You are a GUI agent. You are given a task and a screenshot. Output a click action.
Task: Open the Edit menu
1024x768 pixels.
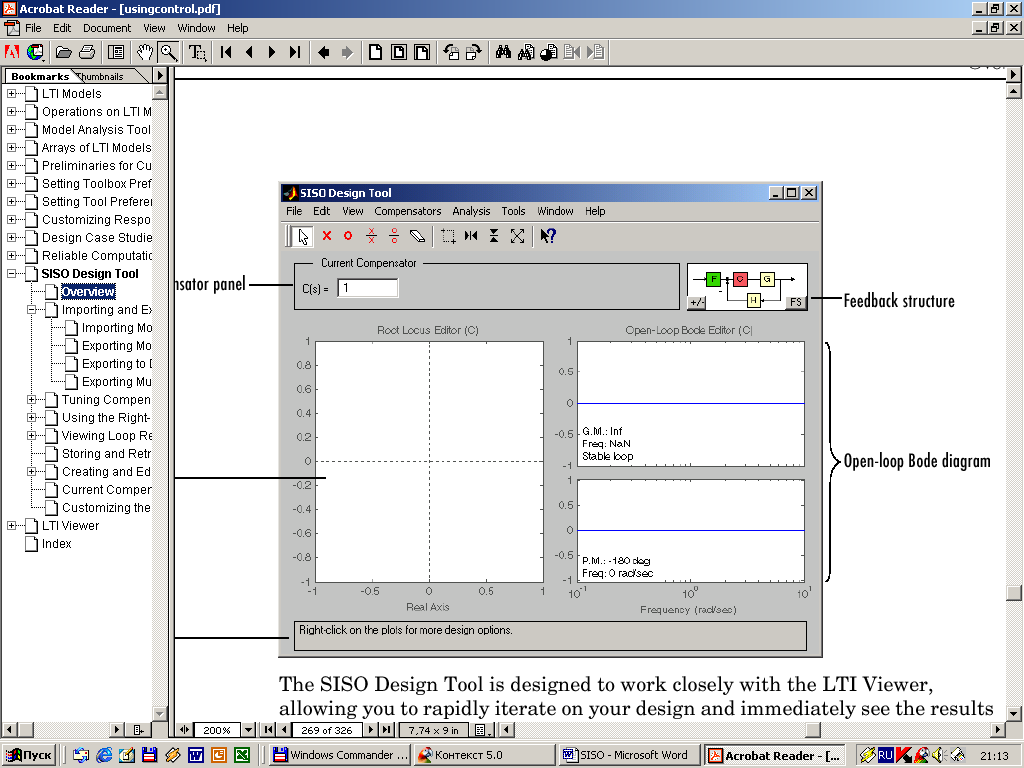(x=62, y=28)
